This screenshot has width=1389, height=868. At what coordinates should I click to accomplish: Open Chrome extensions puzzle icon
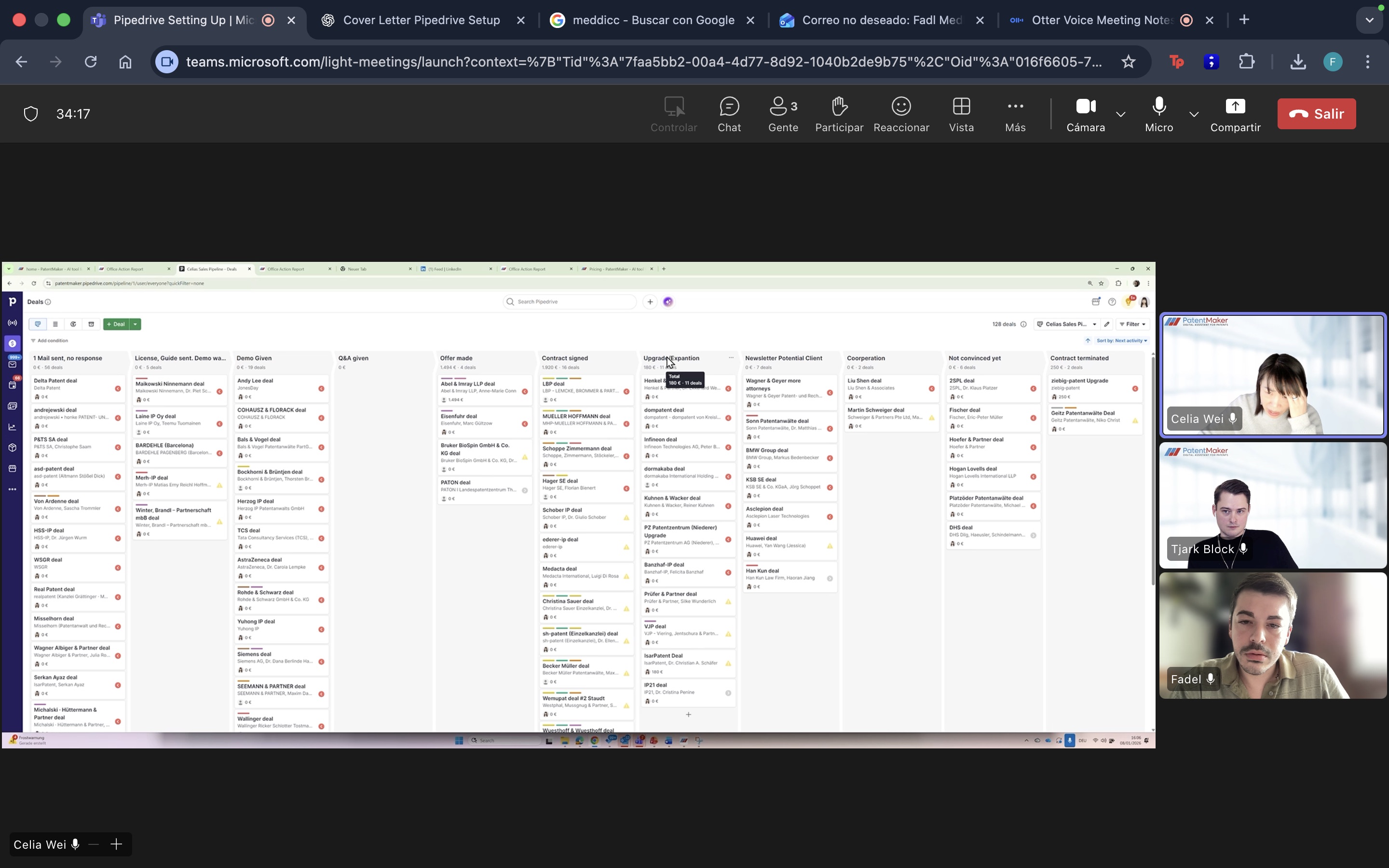(1247, 61)
